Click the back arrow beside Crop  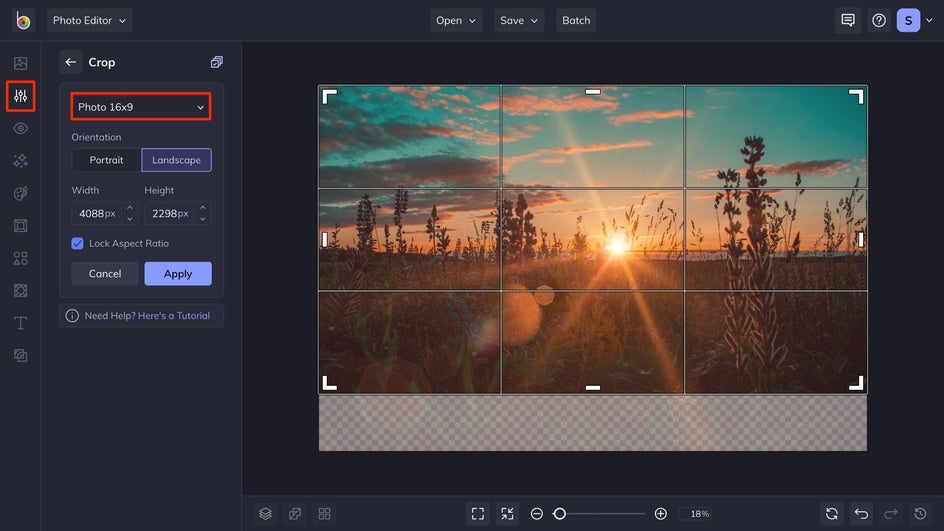coord(70,62)
